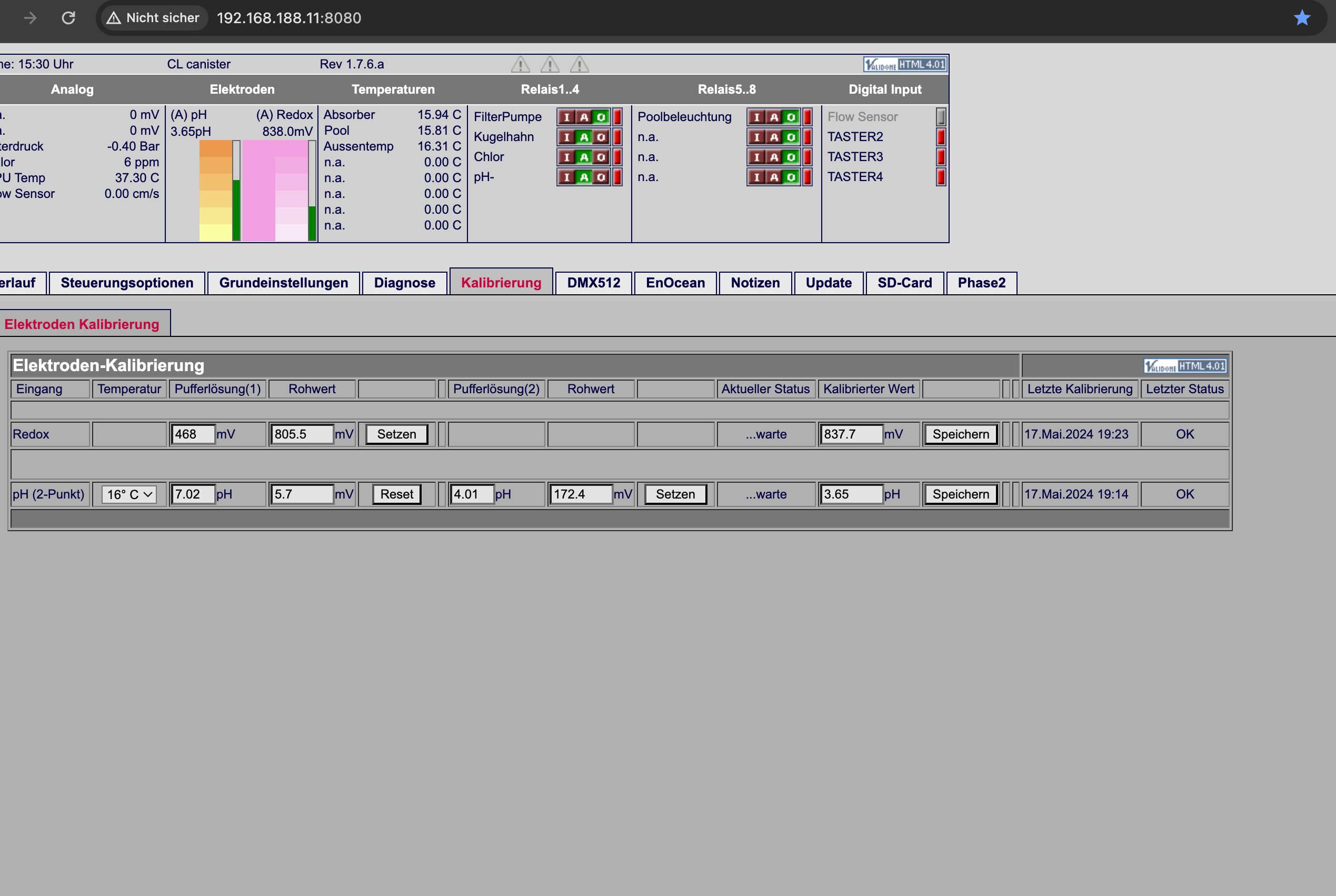Image resolution: width=1336 pixels, height=896 pixels.
Task: Click the bookmark star icon
Action: (1302, 18)
